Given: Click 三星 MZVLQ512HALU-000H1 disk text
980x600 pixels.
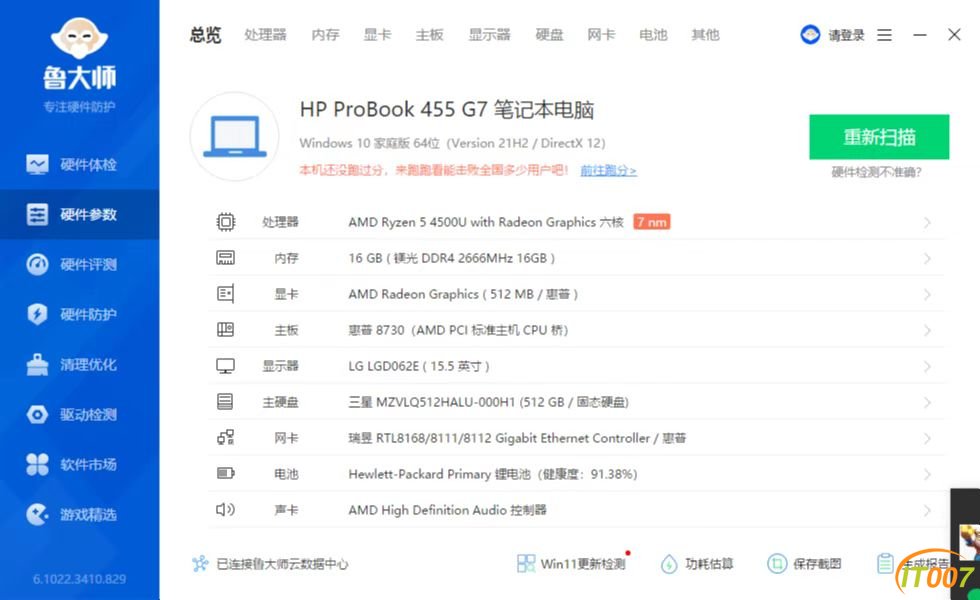Looking at the screenshot, I should 489,402.
